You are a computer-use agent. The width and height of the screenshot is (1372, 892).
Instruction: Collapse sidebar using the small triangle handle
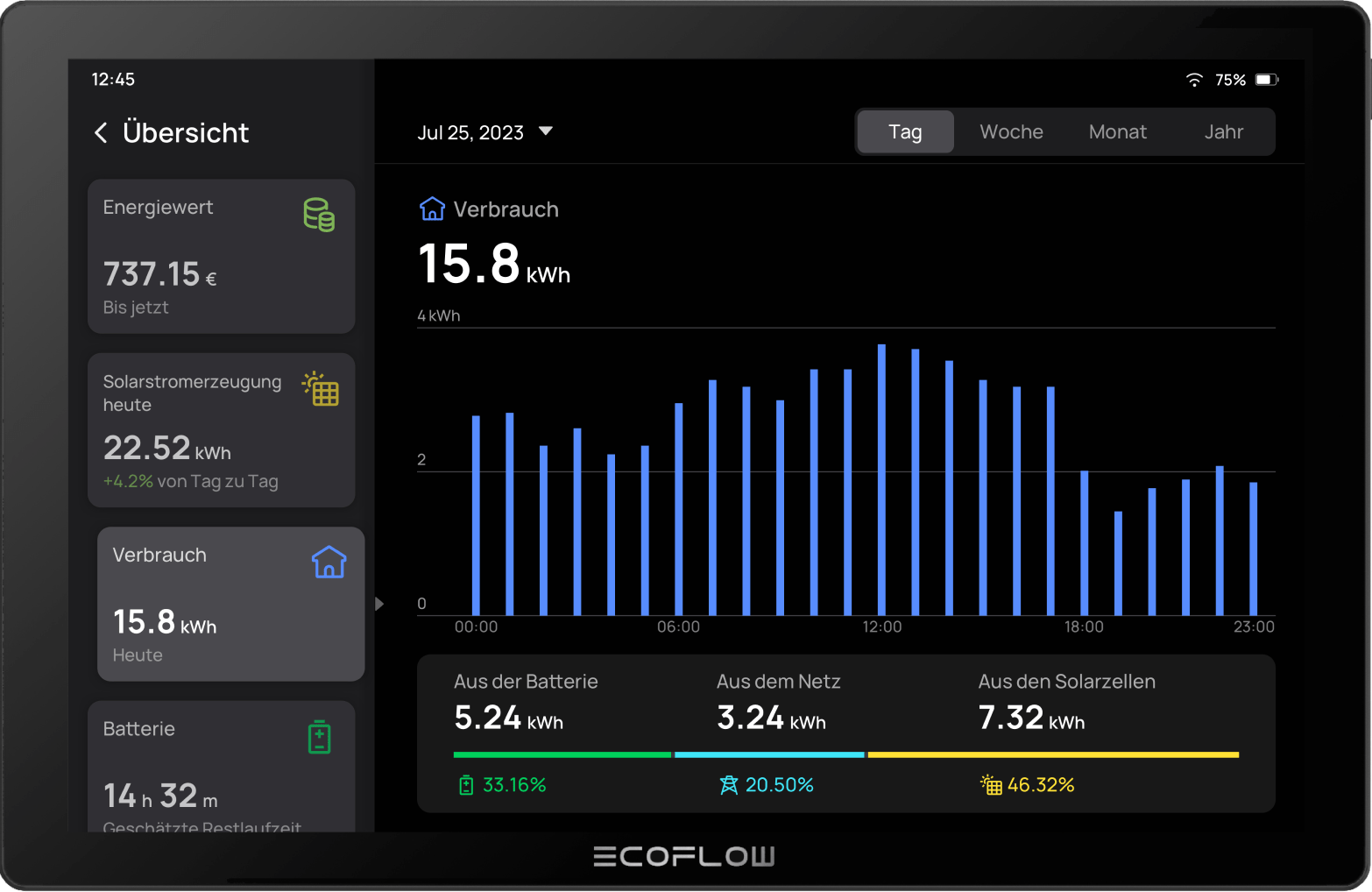tap(379, 604)
